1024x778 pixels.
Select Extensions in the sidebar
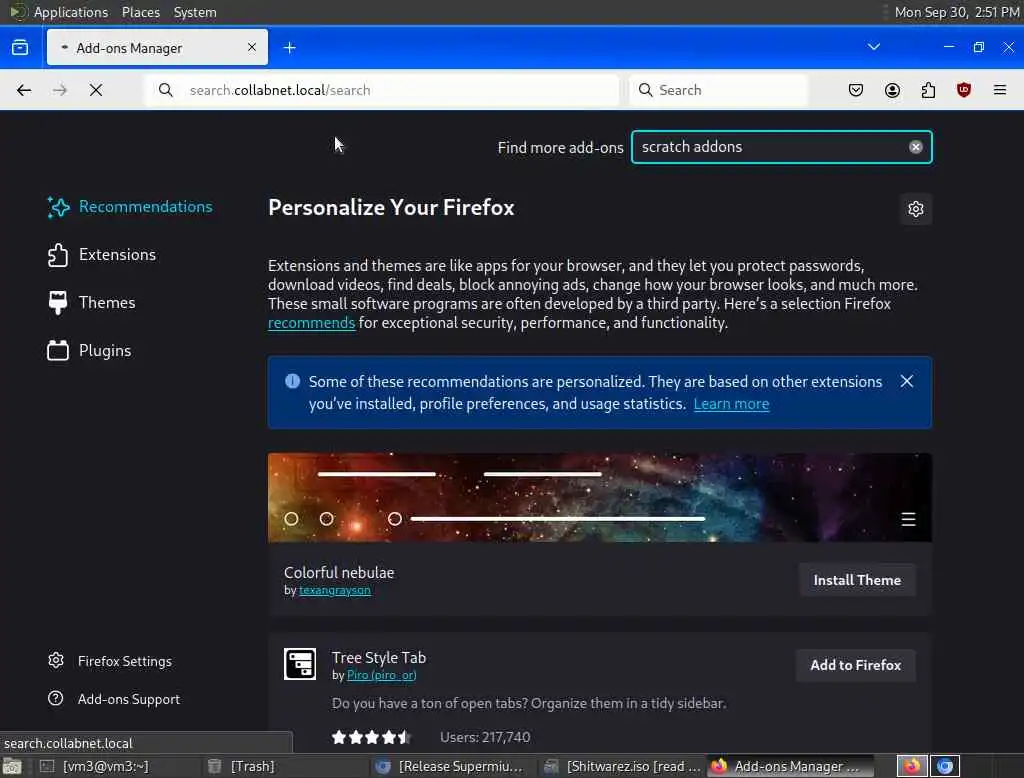102,255
